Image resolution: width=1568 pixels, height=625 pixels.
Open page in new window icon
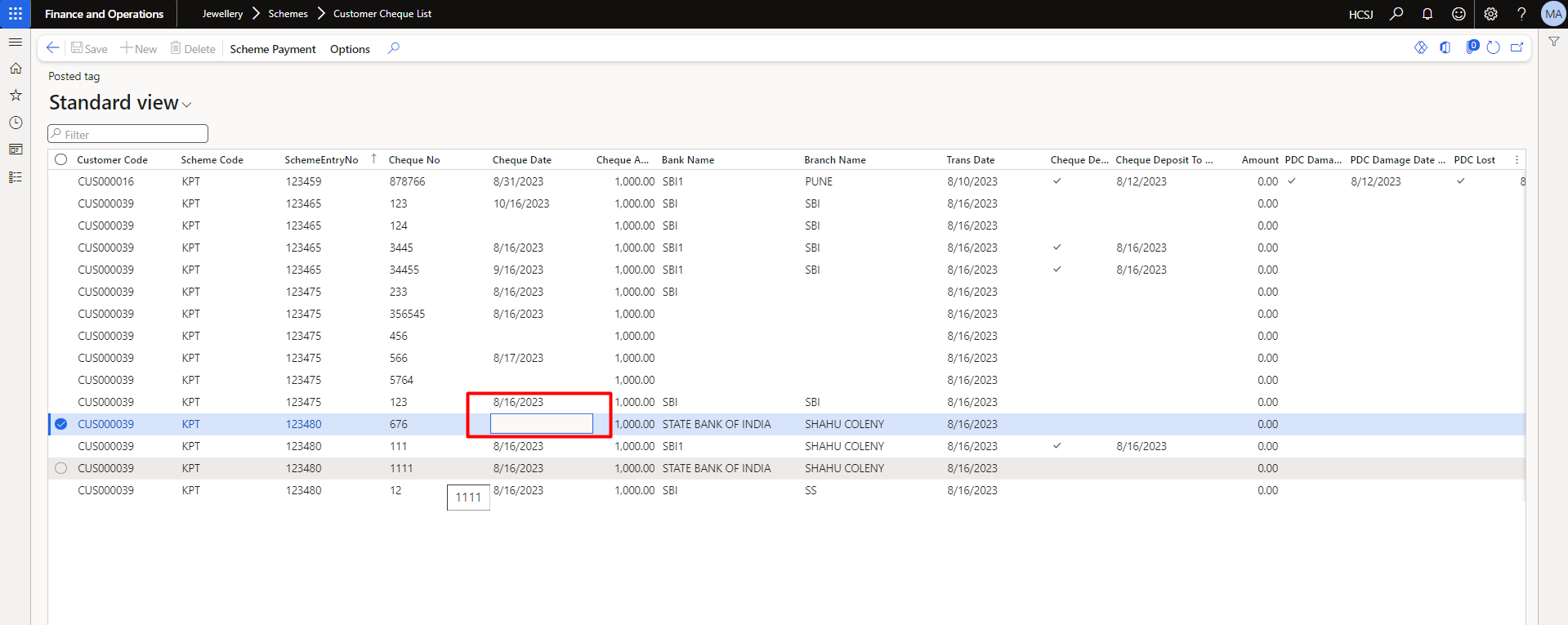pyautogui.click(x=1517, y=47)
